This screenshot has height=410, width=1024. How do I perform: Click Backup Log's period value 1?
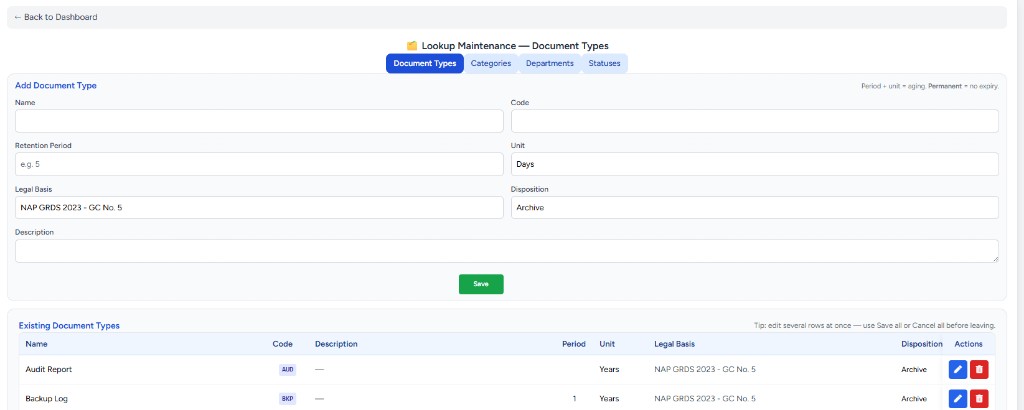tap(575, 398)
